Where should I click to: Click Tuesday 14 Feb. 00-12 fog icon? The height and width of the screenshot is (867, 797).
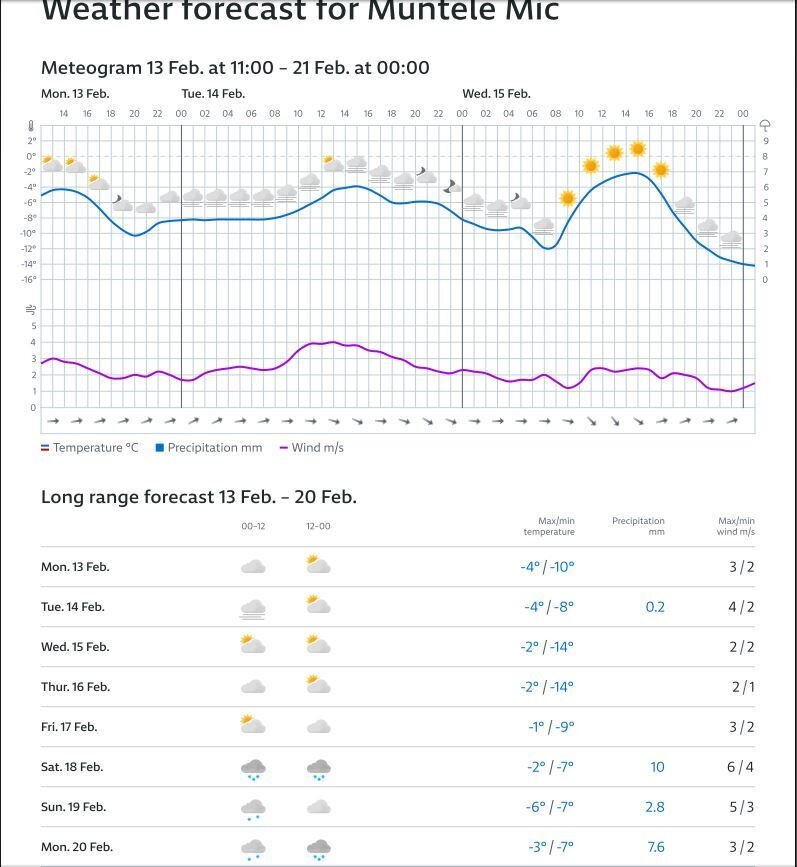click(253, 607)
